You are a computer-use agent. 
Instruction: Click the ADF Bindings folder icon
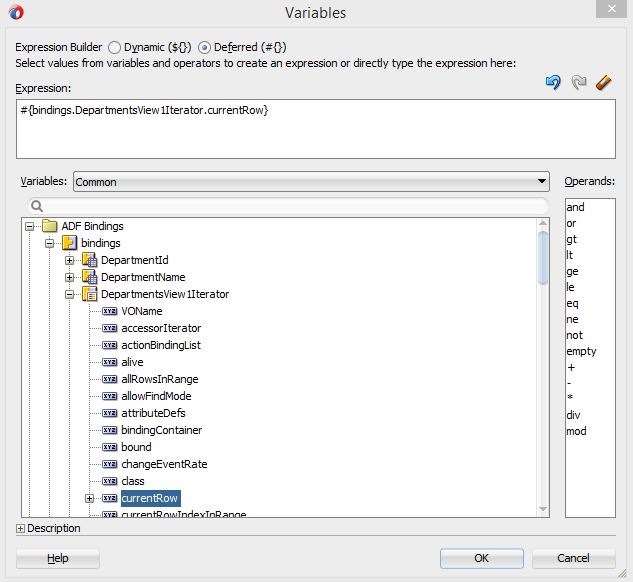[x=50, y=226]
